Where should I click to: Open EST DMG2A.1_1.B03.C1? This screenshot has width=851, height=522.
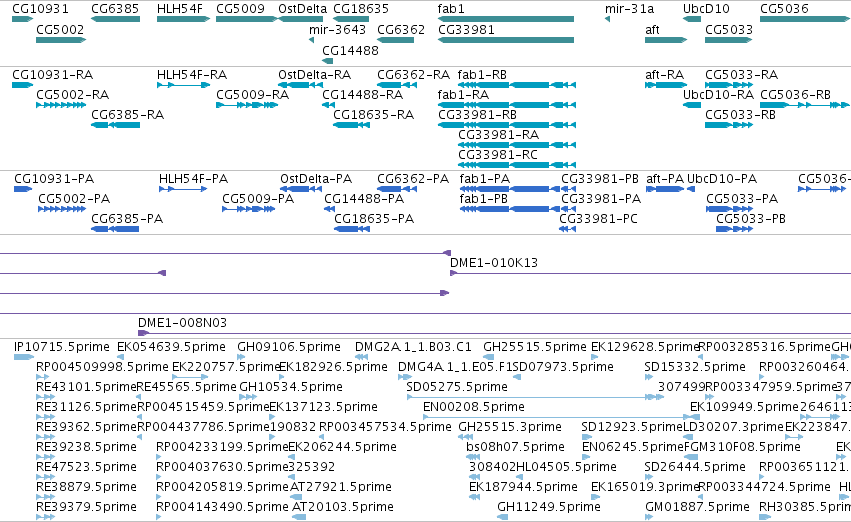(x=413, y=347)
